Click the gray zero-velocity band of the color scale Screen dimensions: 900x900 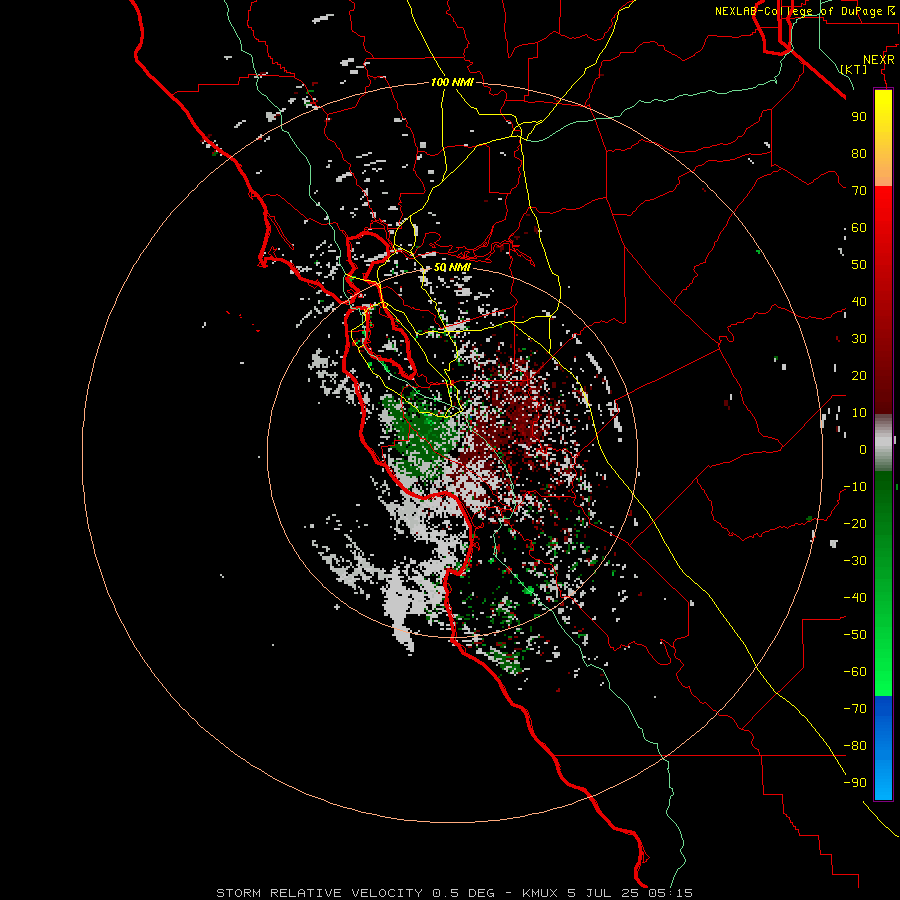coord(883,443)
